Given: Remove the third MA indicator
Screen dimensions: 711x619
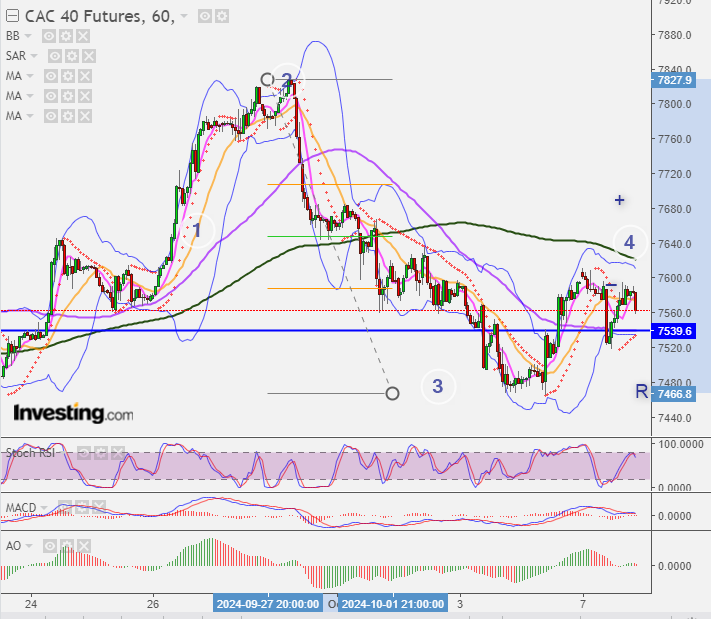Looking at the screenshot, I should 85,116.
